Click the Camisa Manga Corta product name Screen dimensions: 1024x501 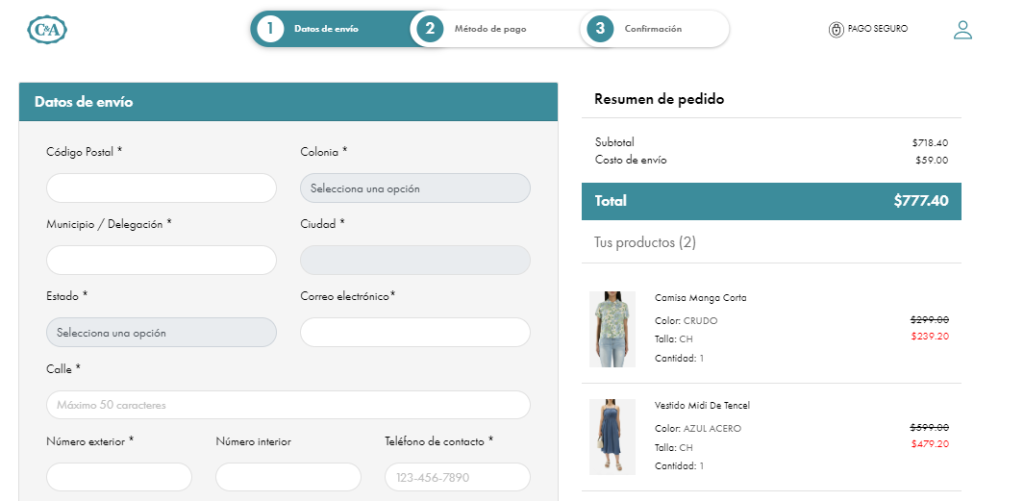pos(700,298)
